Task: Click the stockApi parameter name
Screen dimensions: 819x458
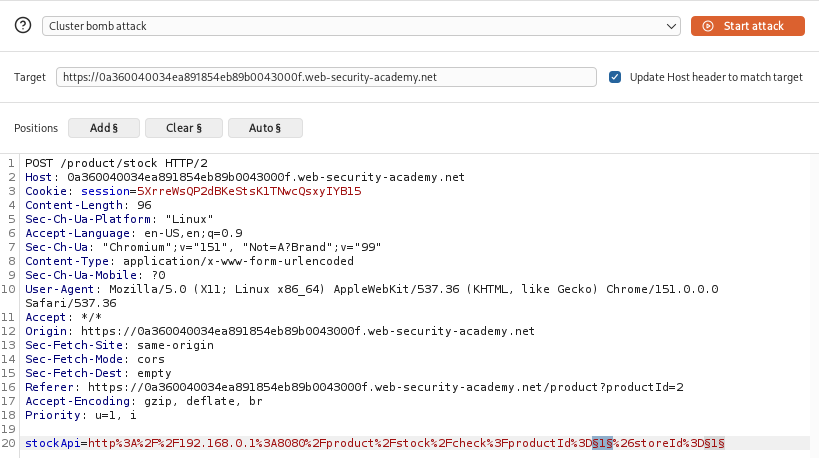Action: point(53,443)
